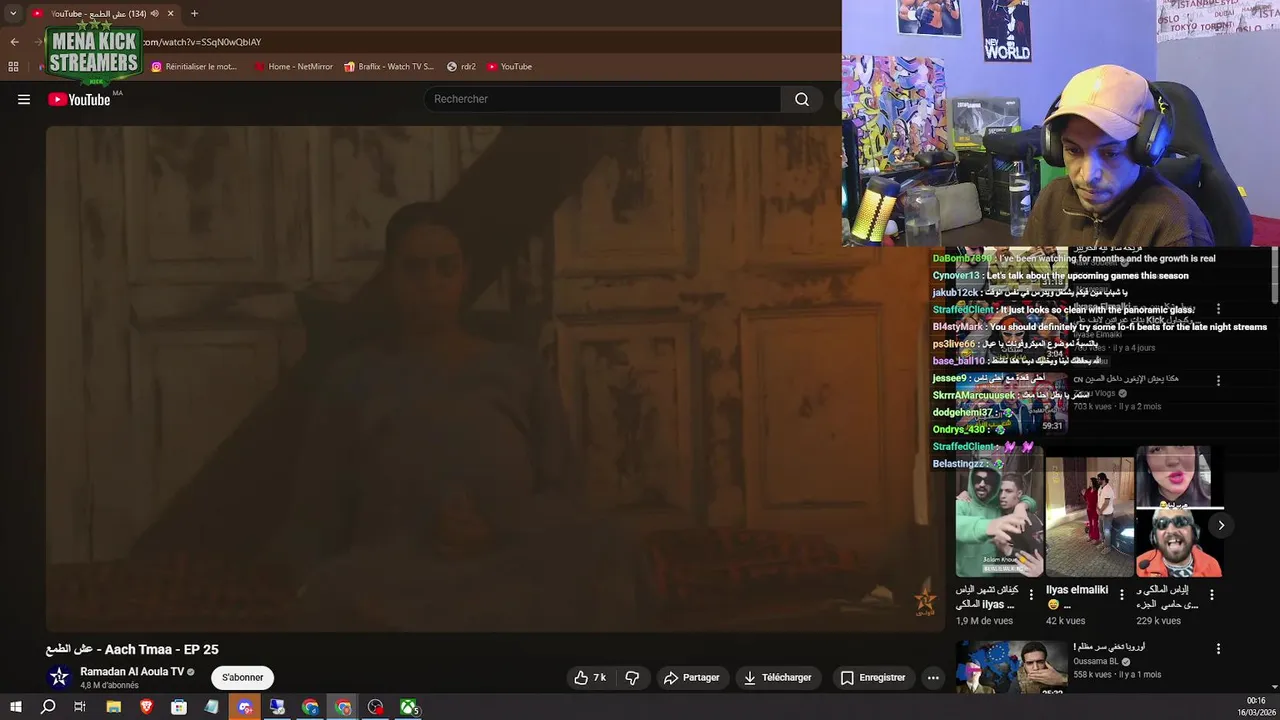
Task: Save video with Enregistrer button
Action: point(873,677)
